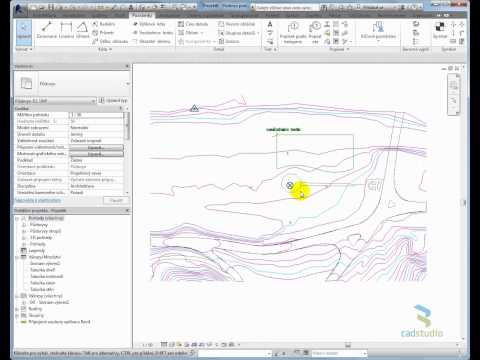
Task: Click the first Edit button in properties
Action: point(96,147)
